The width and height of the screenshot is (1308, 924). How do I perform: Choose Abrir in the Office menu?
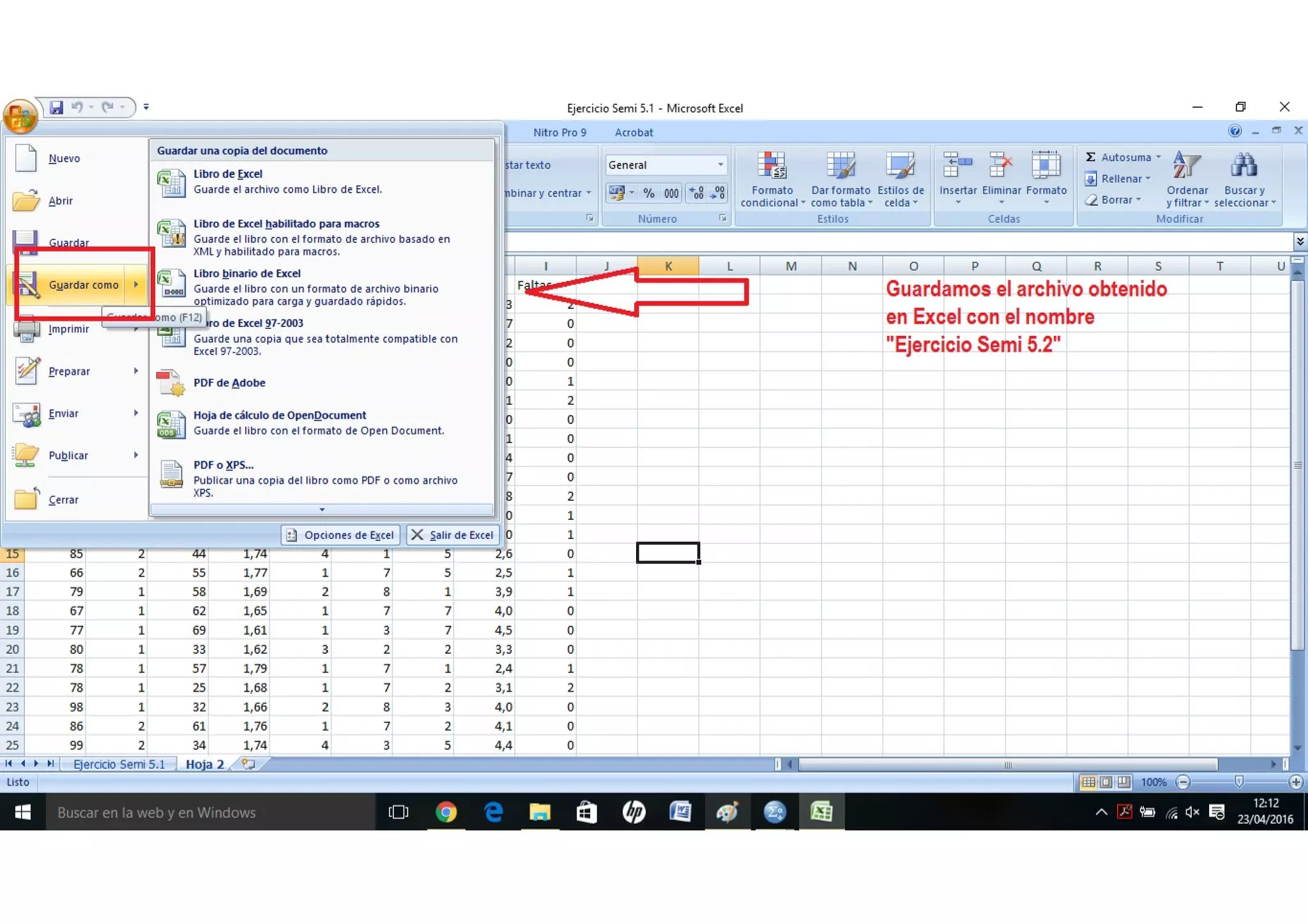point(77,201)
